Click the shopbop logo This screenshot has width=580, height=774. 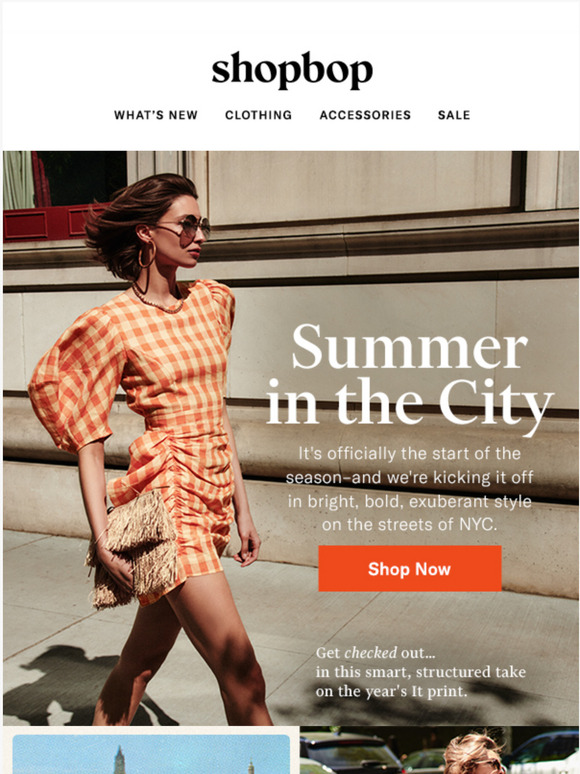click(x=292, y=71)
